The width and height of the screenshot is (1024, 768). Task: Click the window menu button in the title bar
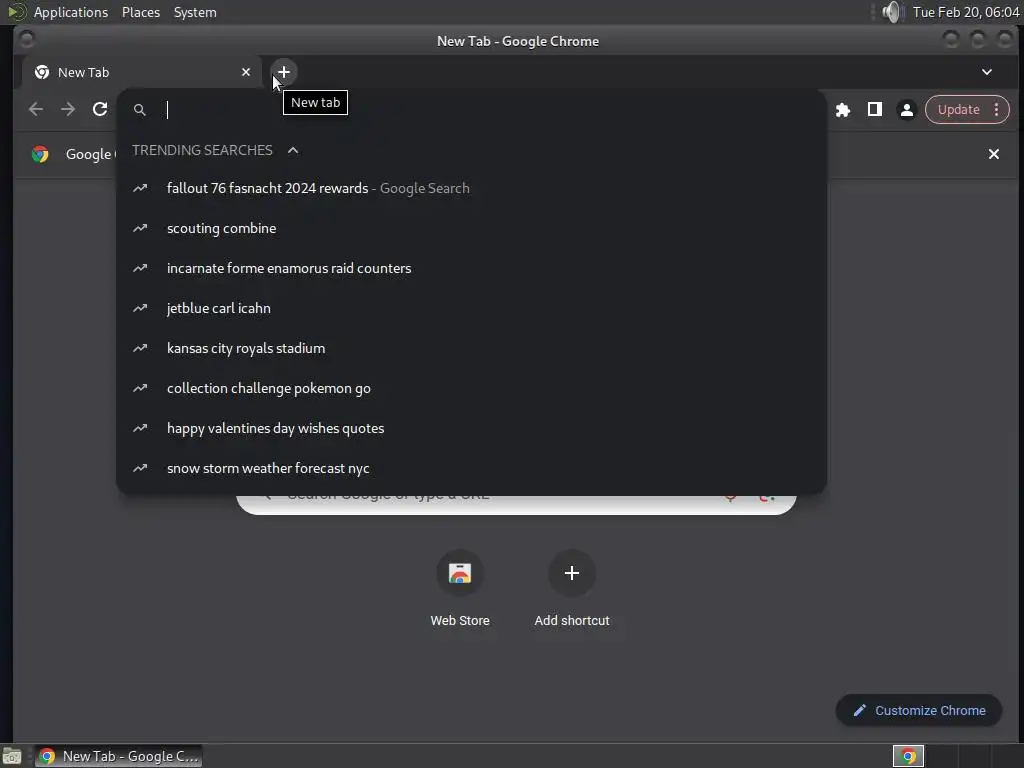click(27, 40)
